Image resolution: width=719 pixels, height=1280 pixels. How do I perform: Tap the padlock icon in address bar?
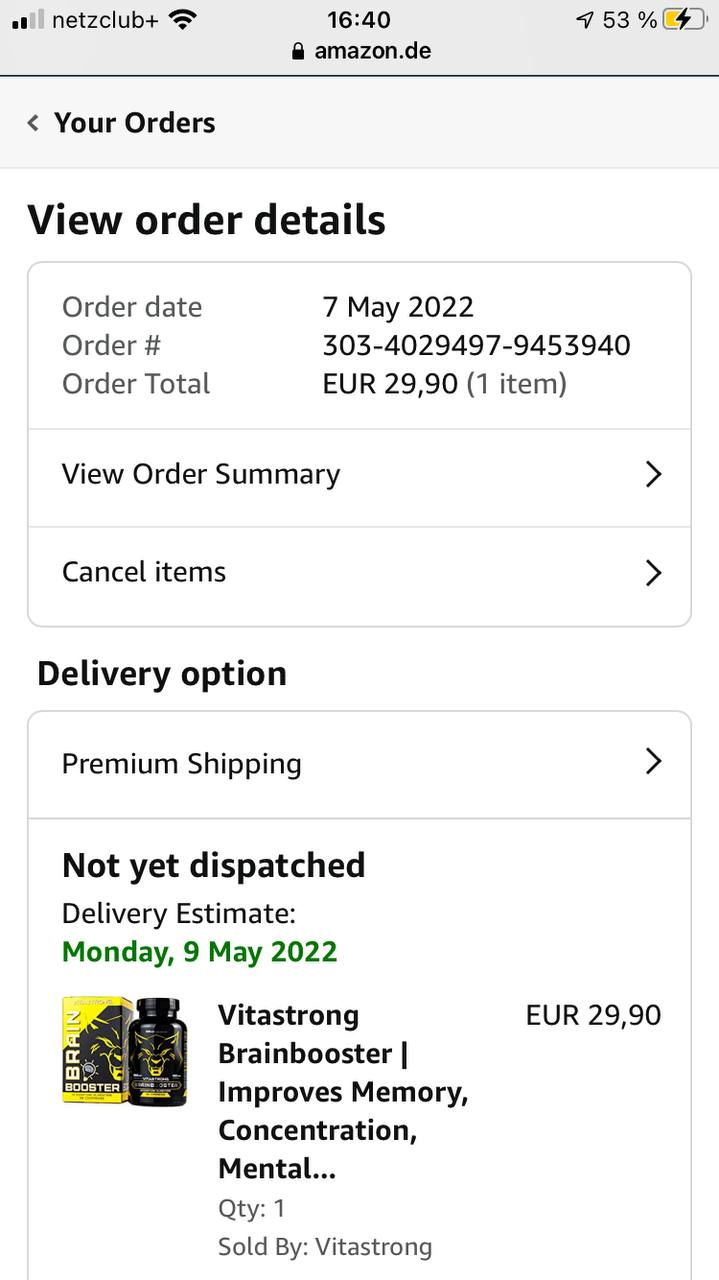pyautogui.click(x=298, y=51)
